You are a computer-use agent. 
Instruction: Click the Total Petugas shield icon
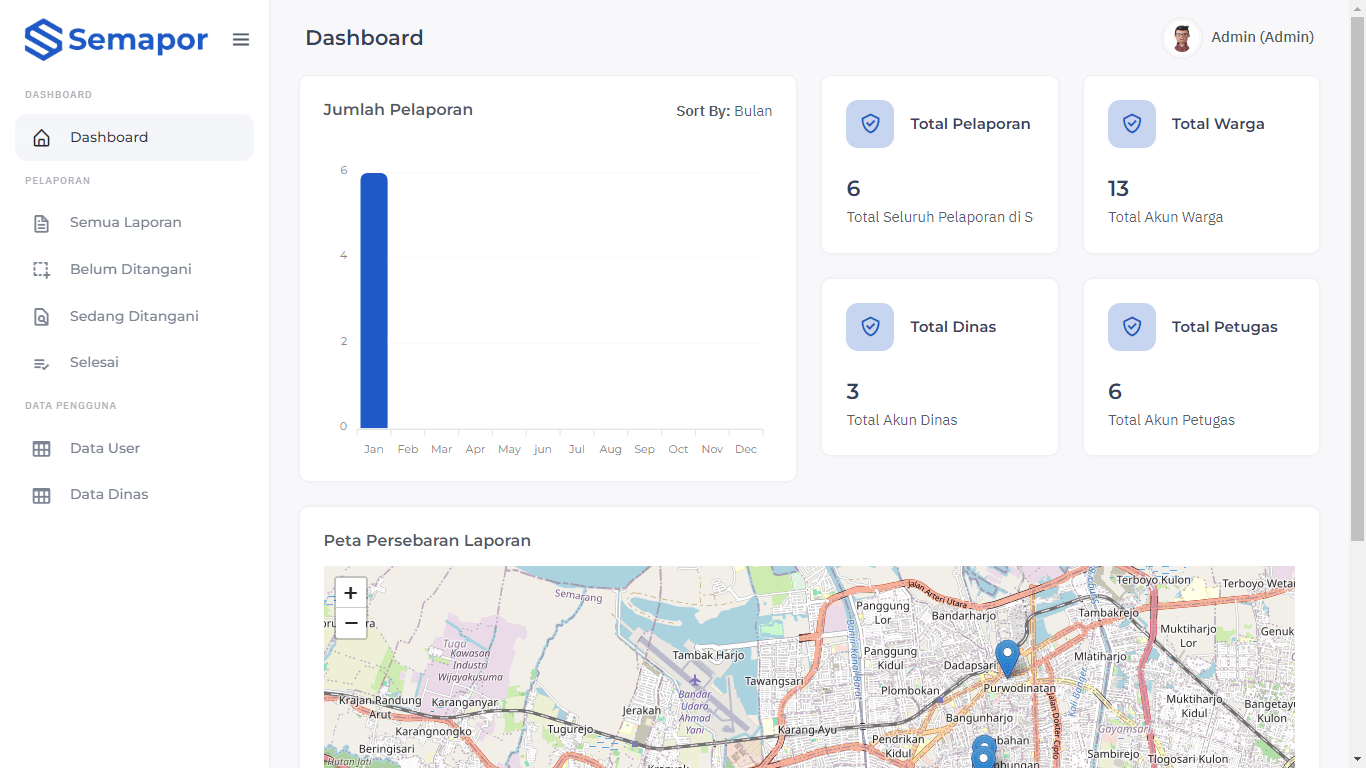pos(1132,327)
